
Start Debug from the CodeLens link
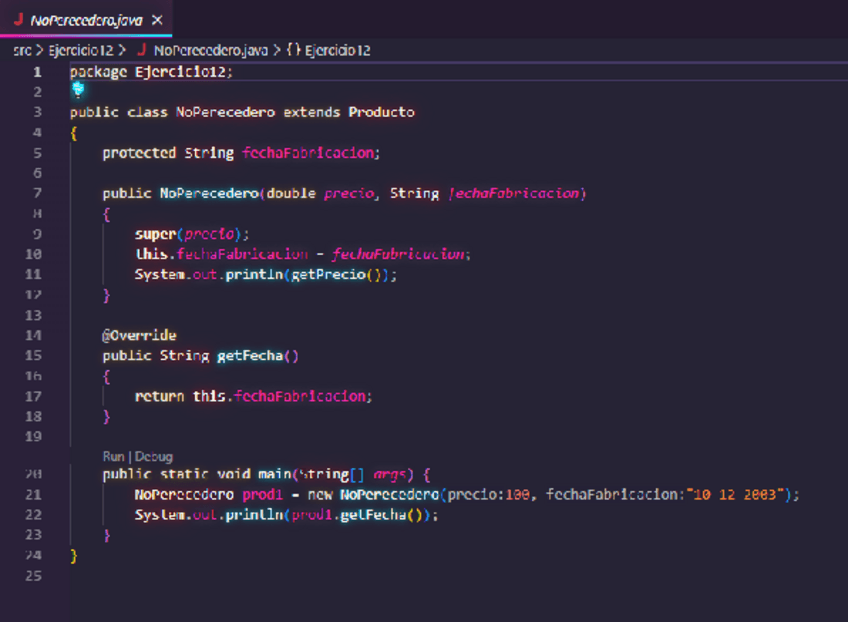(154, 456)
